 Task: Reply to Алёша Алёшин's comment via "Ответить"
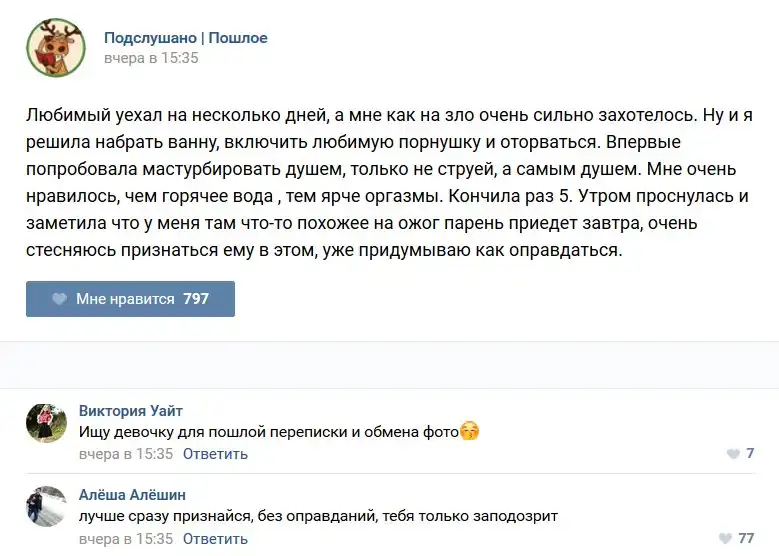click(215, 538)
